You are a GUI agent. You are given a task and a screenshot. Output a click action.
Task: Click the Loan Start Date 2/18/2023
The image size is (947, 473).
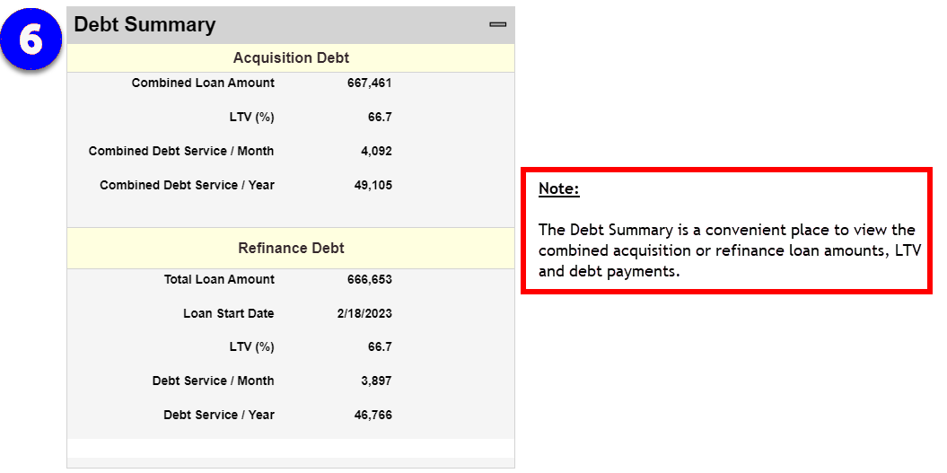pos(365,313)
